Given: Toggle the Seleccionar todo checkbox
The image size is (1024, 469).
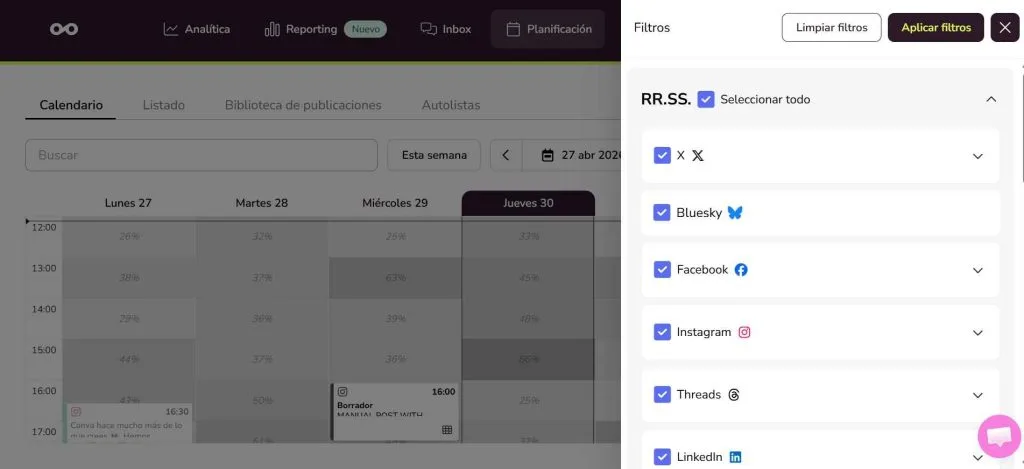Looking at the screenshot, I should pyautogui.click(x=705, y=99).
